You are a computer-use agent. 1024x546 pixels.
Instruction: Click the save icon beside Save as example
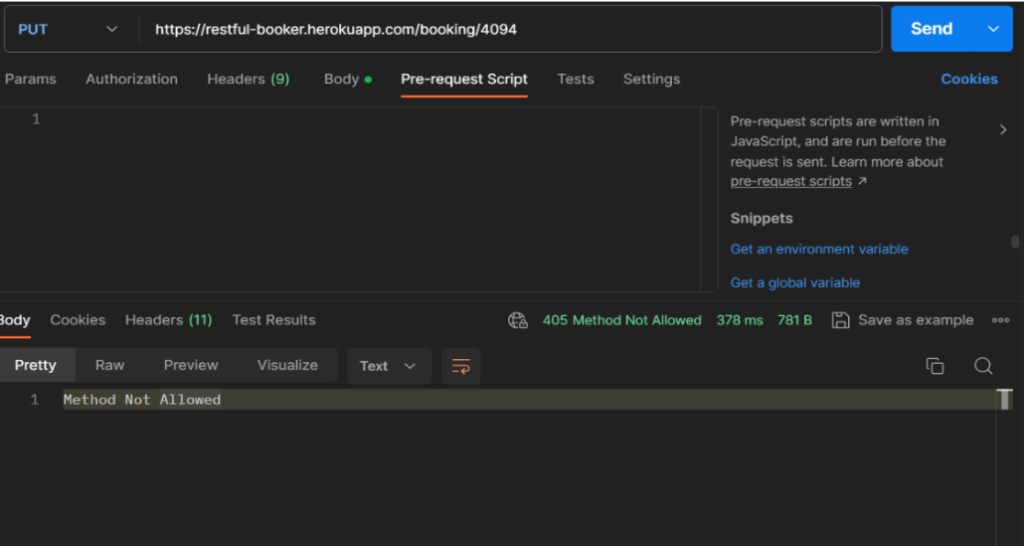tap(840, 320)
